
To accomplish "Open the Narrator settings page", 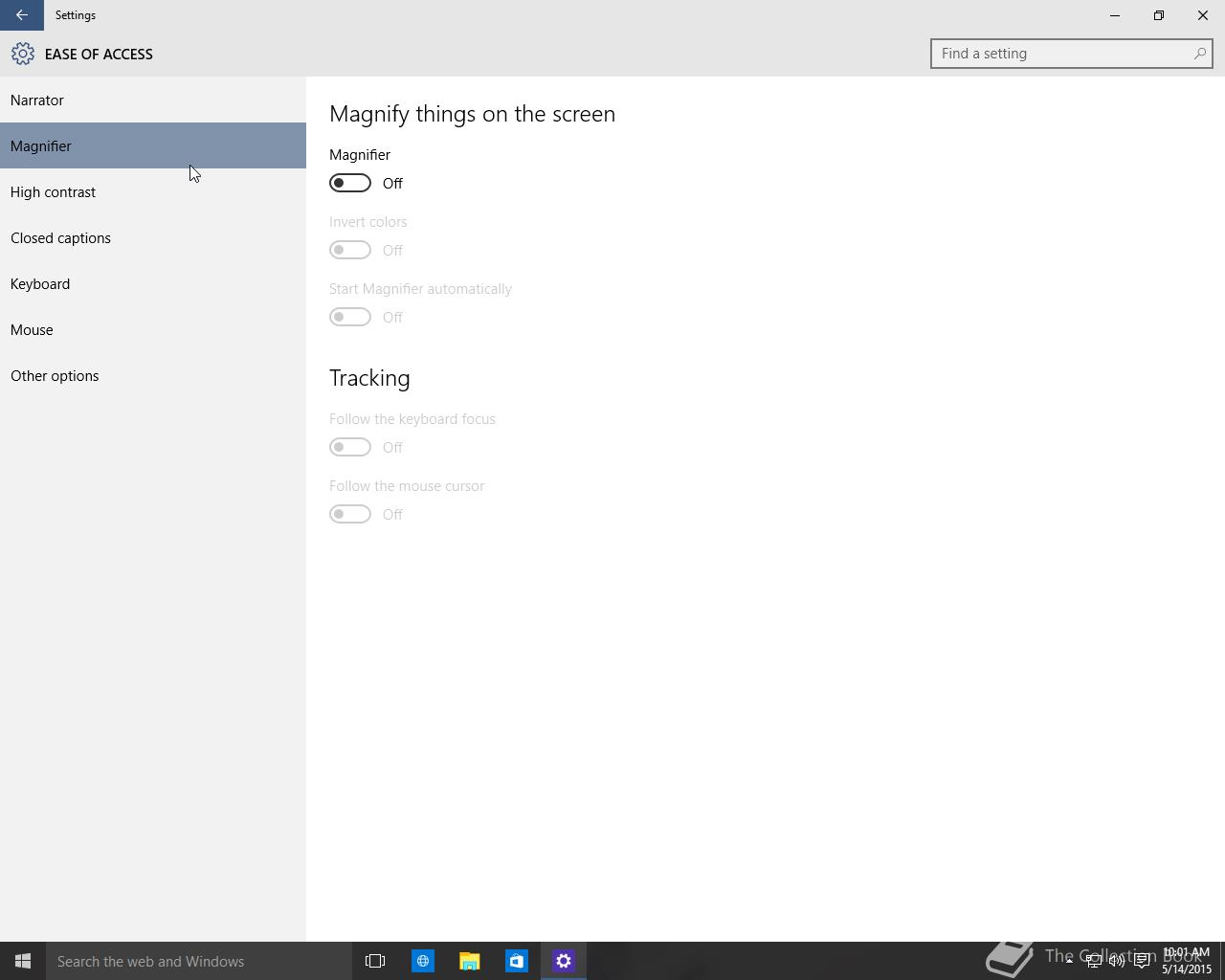I will pyautogui.click(x=153, y=100).
